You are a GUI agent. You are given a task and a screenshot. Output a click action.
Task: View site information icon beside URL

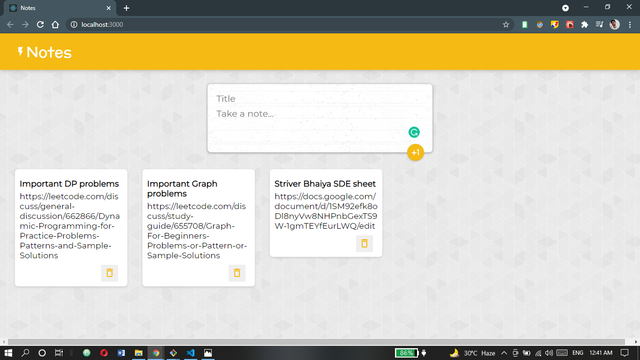pos(74,24)
